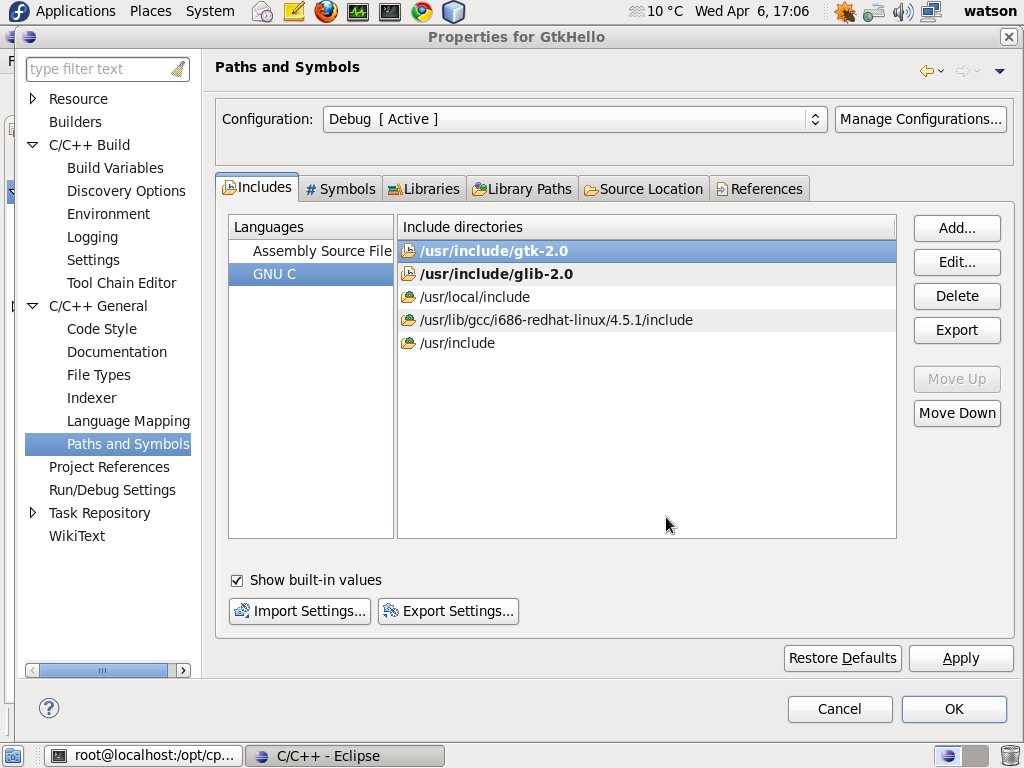Select the i686-redhat-linux/4.5.1/include entry
This screenshot has height=768, width=1024.
[647, 320]
